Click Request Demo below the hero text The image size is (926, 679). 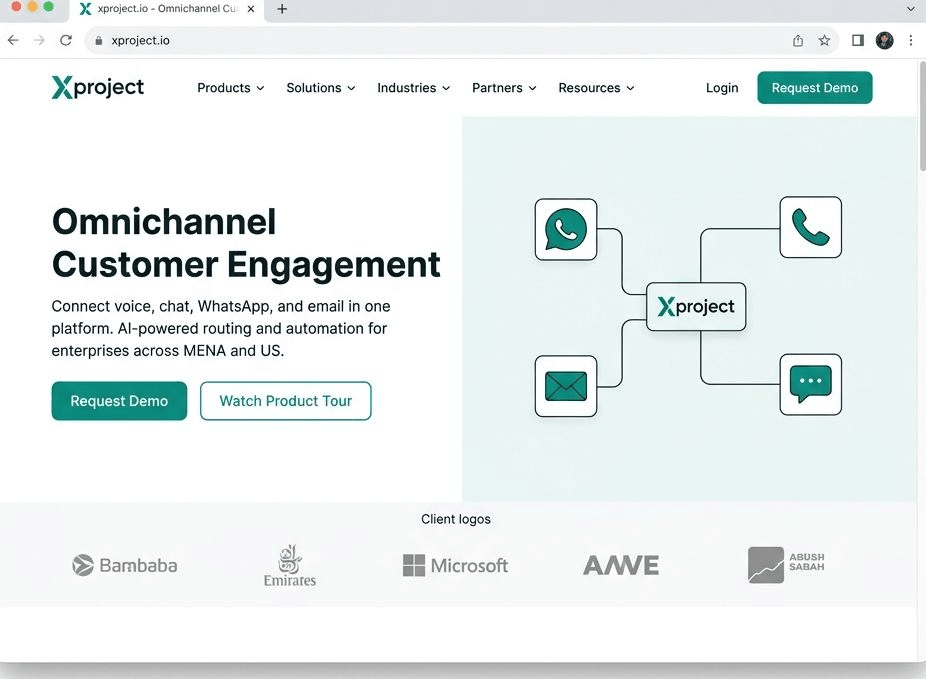click(x=119, y=401)
